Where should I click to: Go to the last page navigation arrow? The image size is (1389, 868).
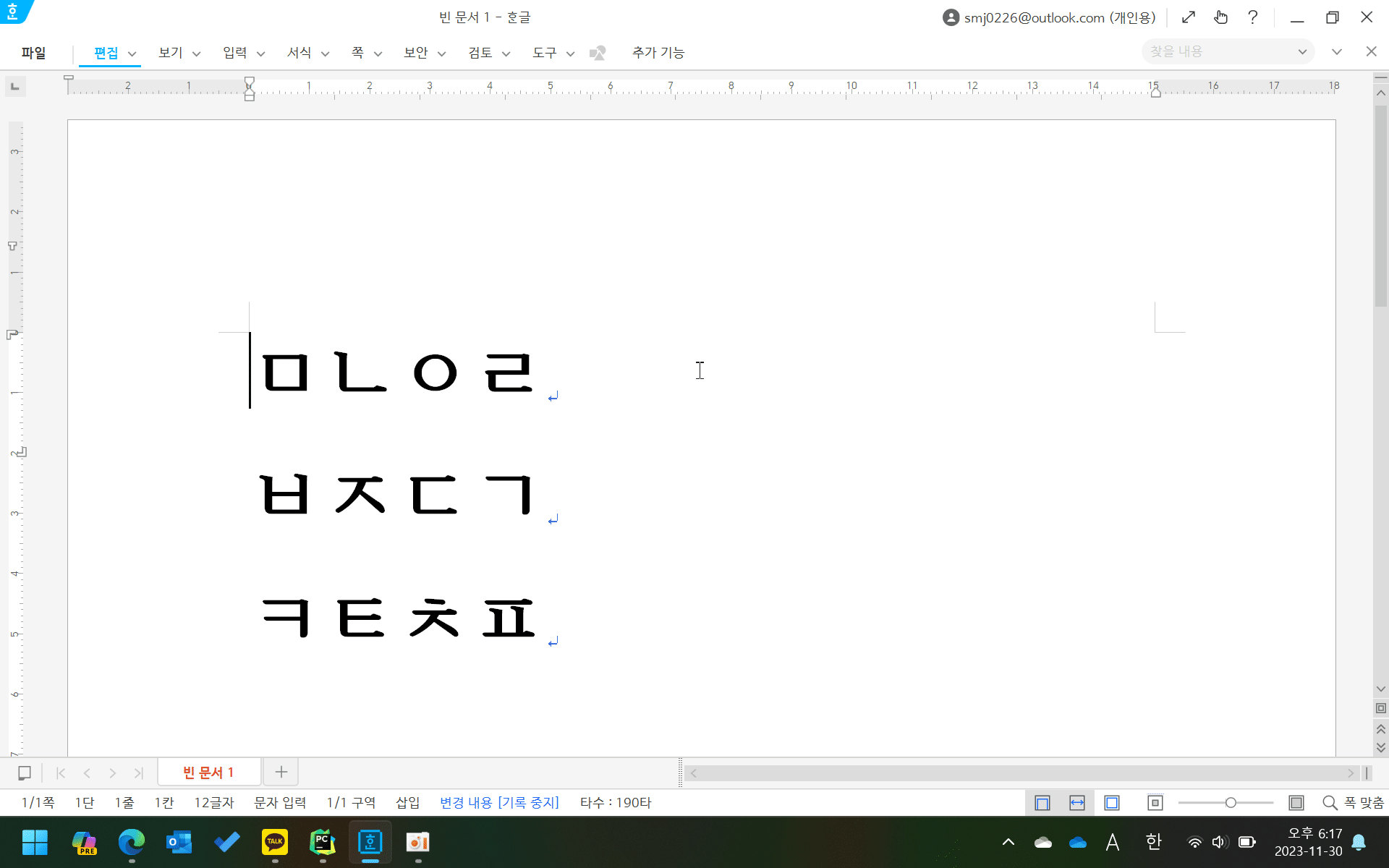pos(139,773)
